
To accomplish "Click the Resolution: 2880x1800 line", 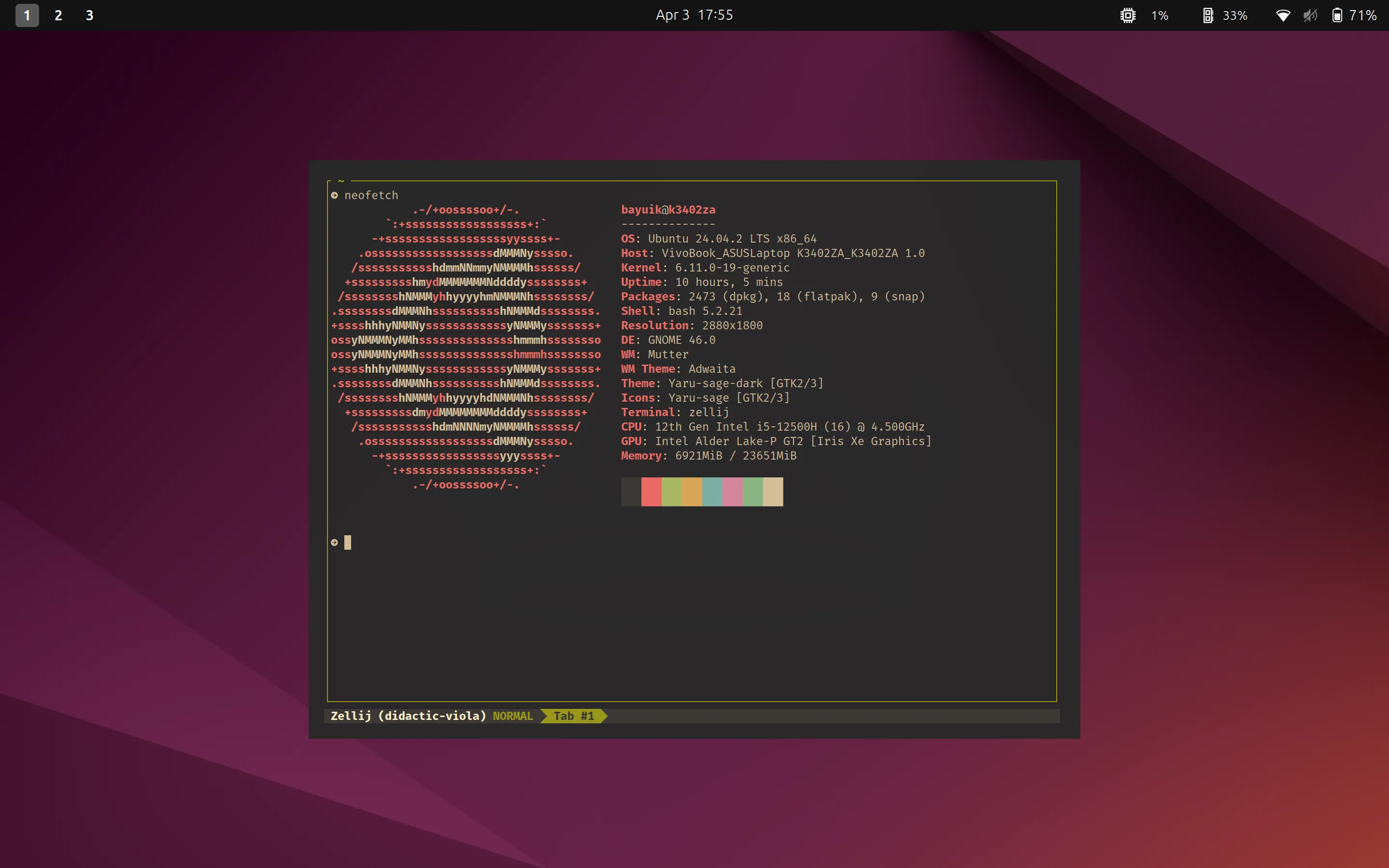I will [692, 325].
